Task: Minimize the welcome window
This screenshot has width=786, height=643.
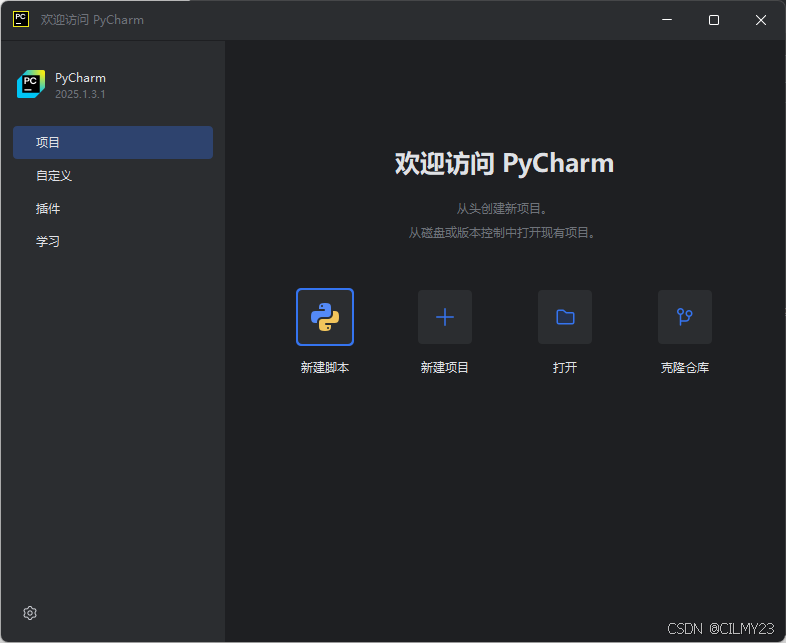Action: point(667,20)
